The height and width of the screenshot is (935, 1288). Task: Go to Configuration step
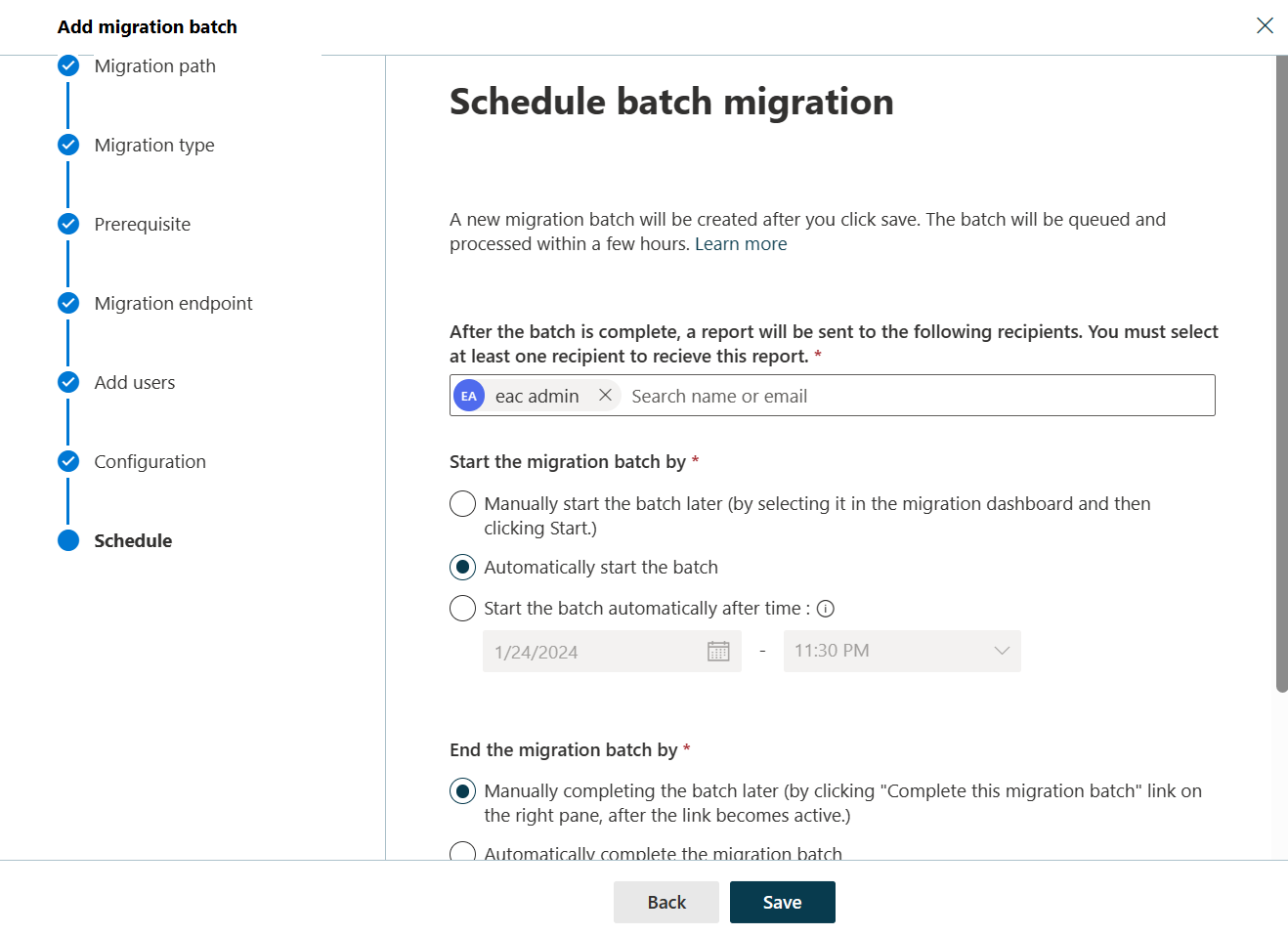150,461
